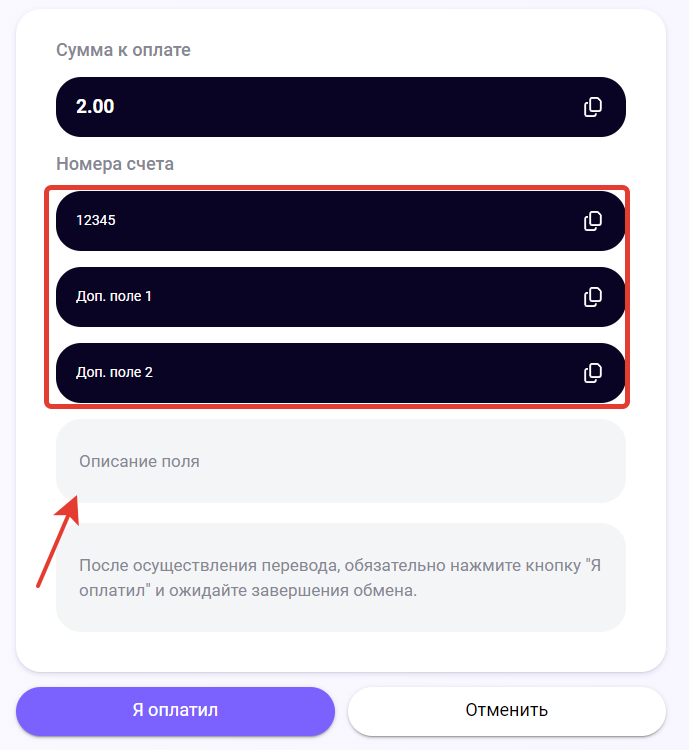Copy the Доп. поле 2 value
The width and height of the screenshot is (689, 750).
click(593, 373)
